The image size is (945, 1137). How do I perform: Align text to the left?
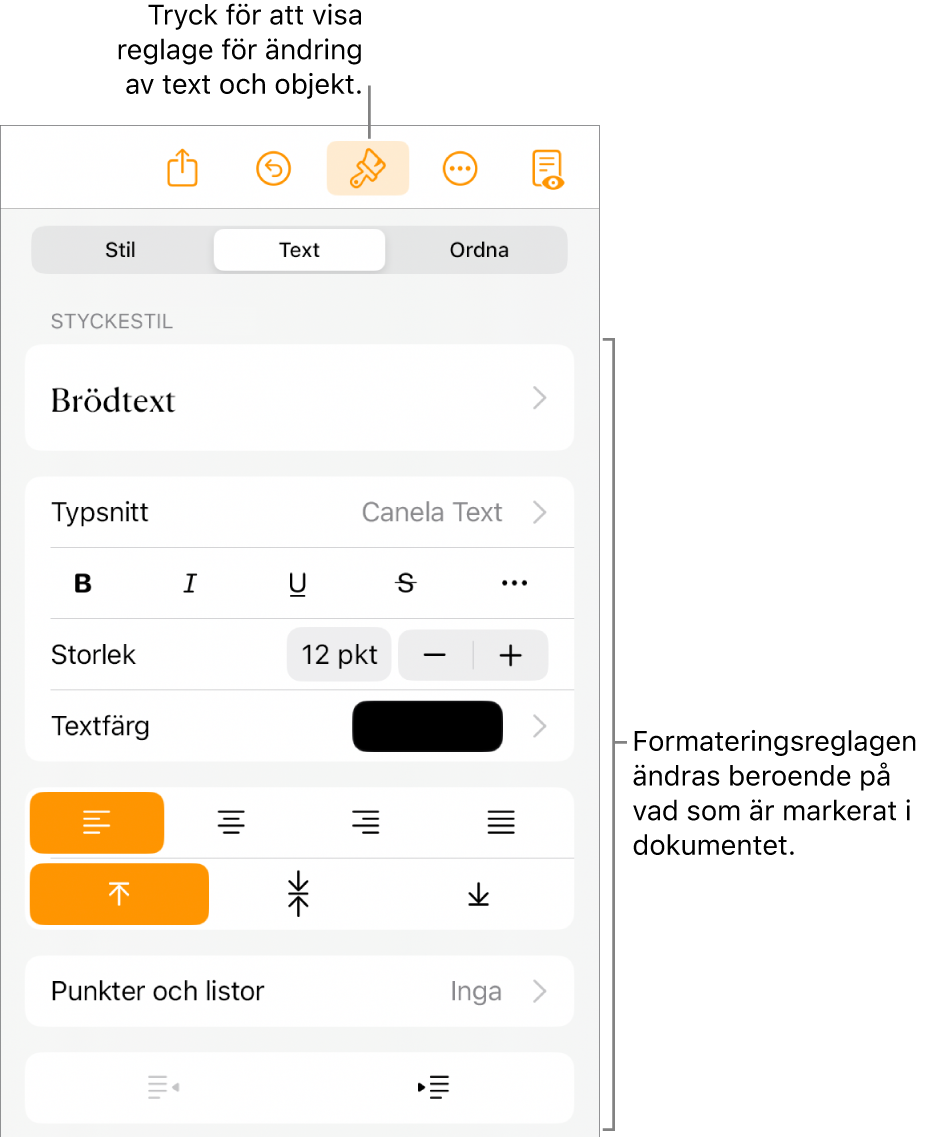coord(96,822)
